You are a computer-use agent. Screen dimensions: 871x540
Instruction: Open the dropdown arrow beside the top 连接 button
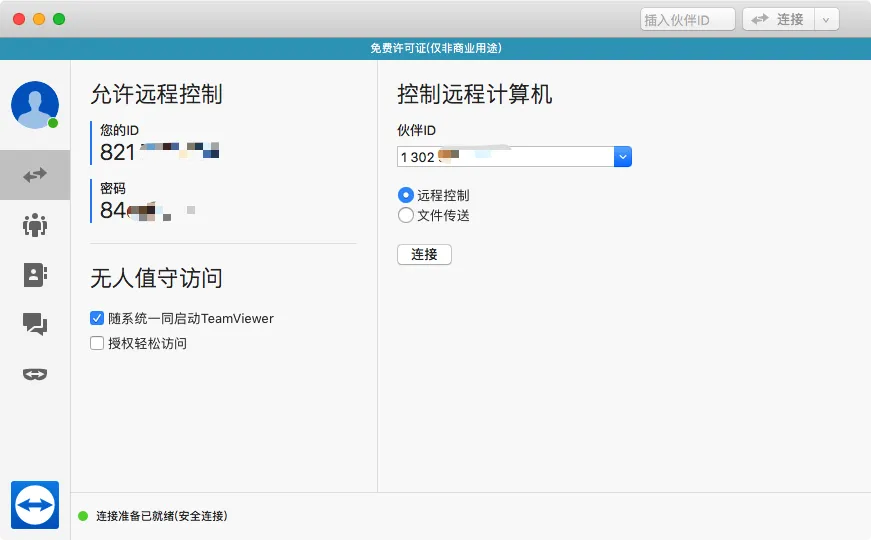(826, 20)
